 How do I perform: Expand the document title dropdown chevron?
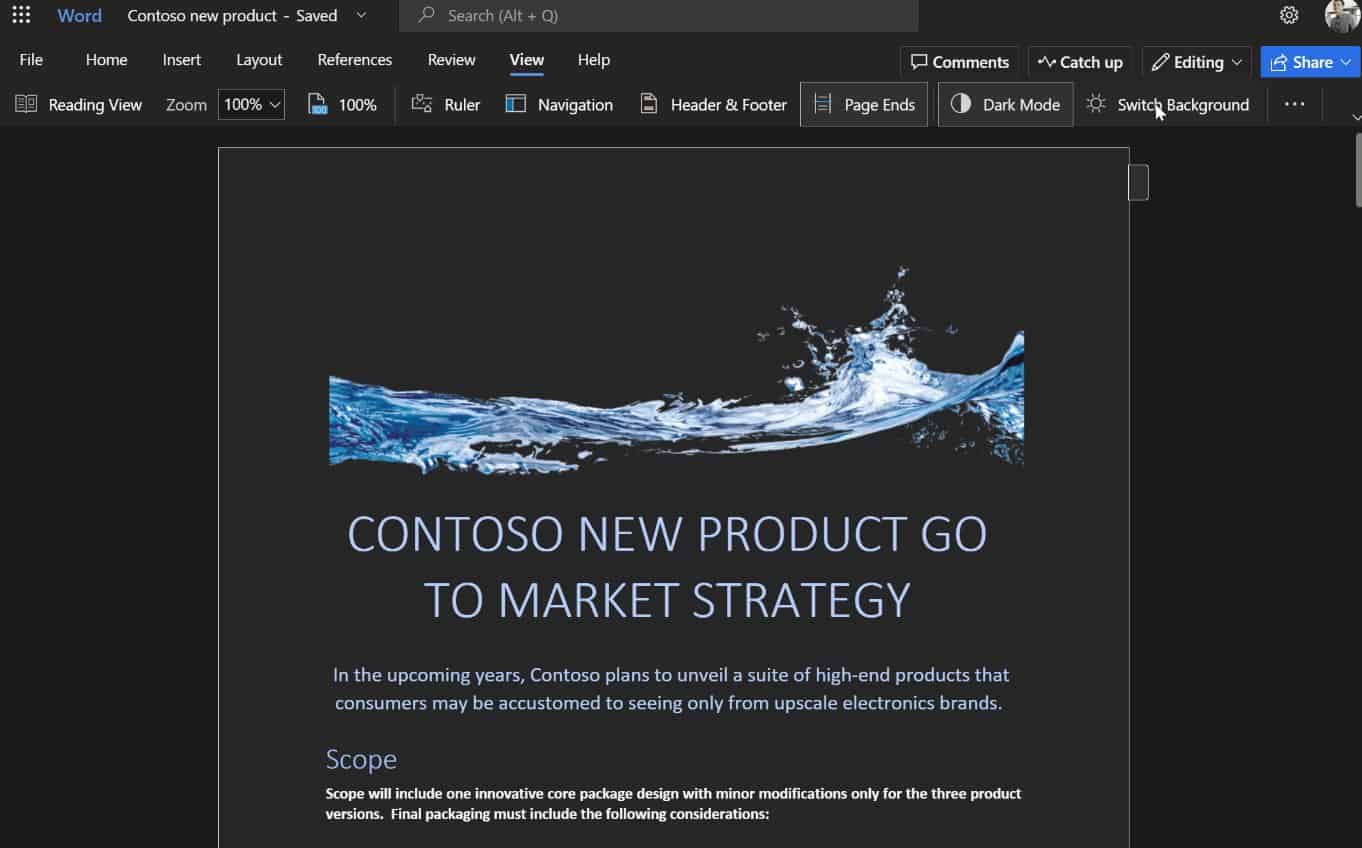tap(361, 15)
